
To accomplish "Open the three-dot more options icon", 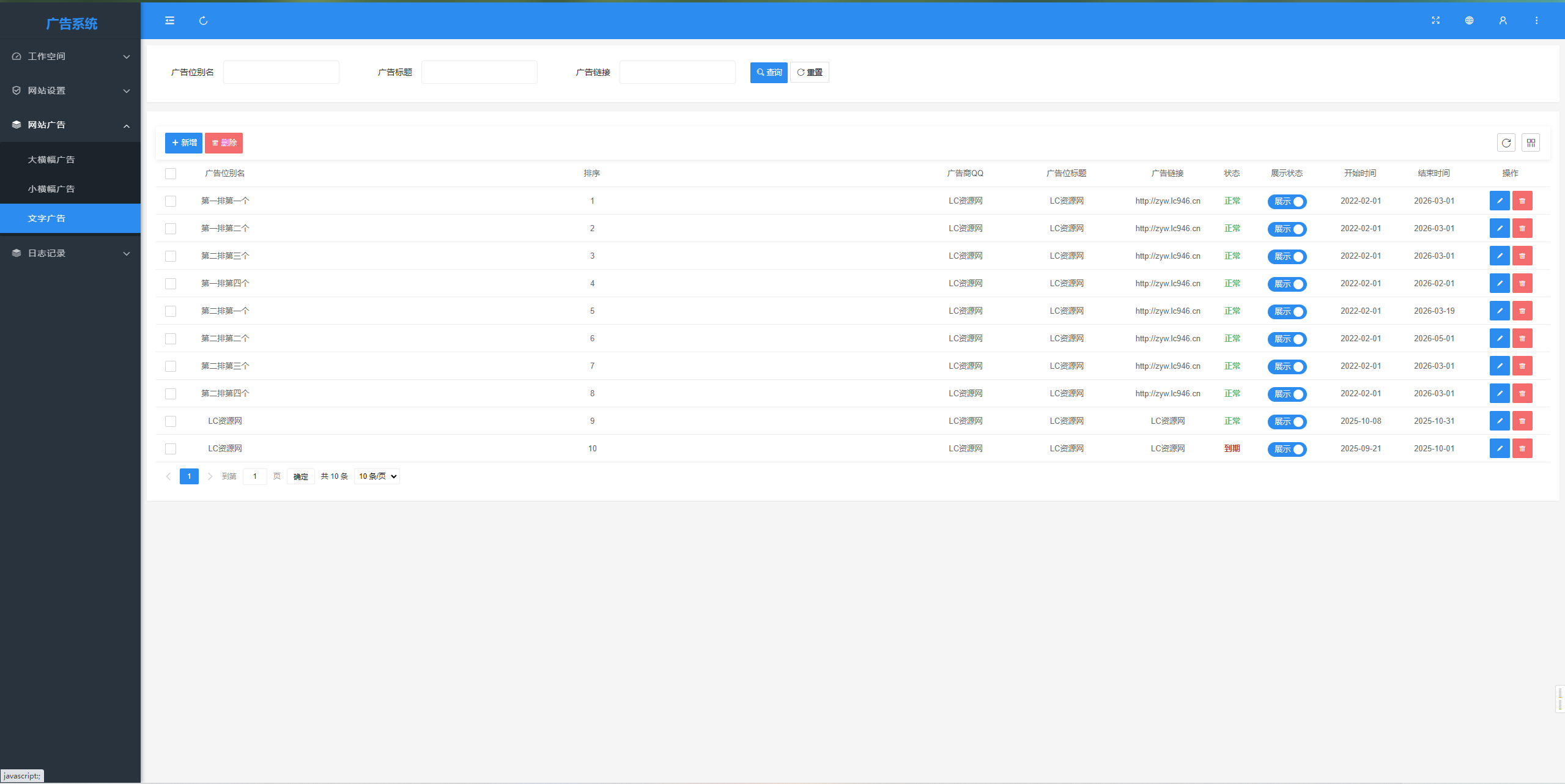I will pos(1536,21).
